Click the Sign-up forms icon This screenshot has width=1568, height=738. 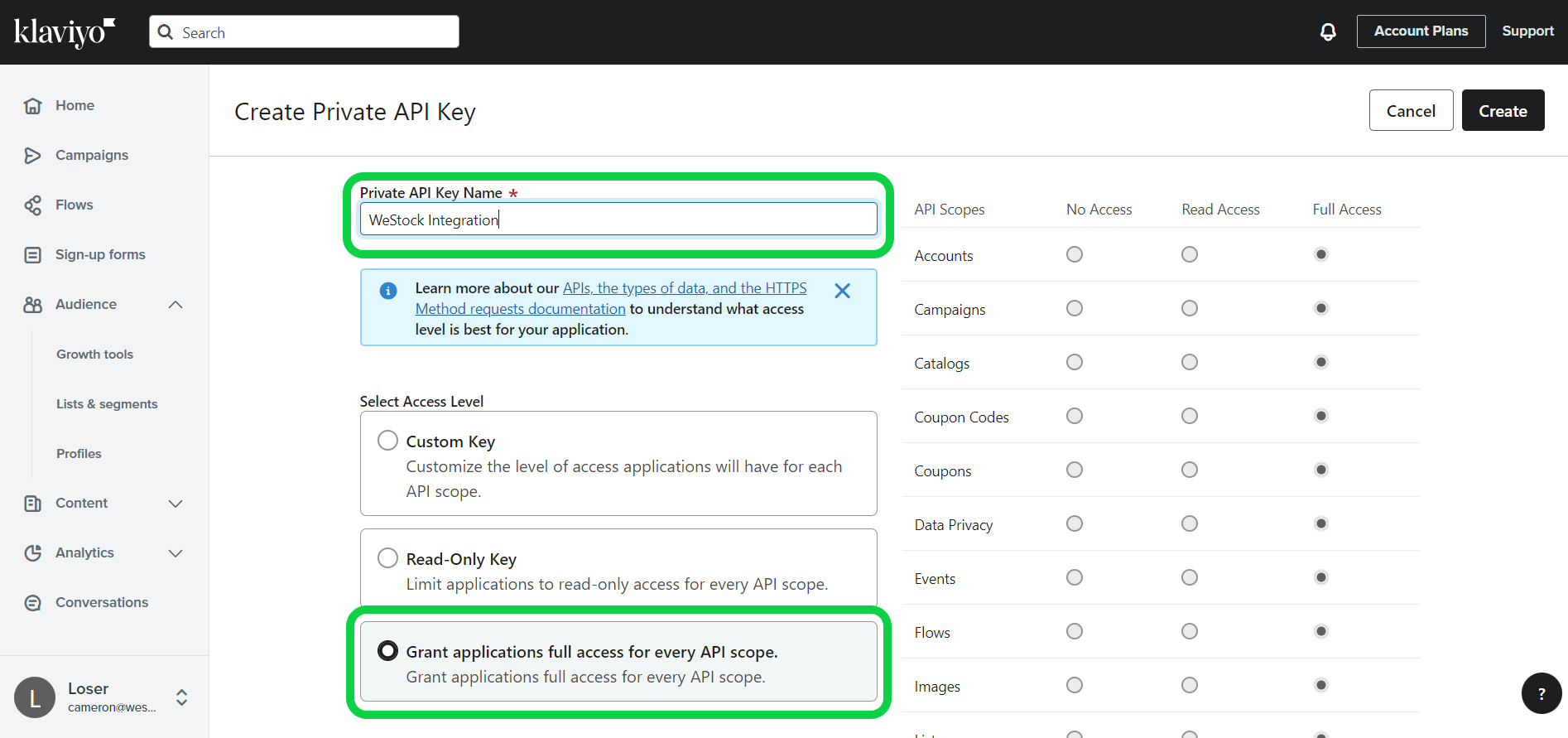click(32, 254)
